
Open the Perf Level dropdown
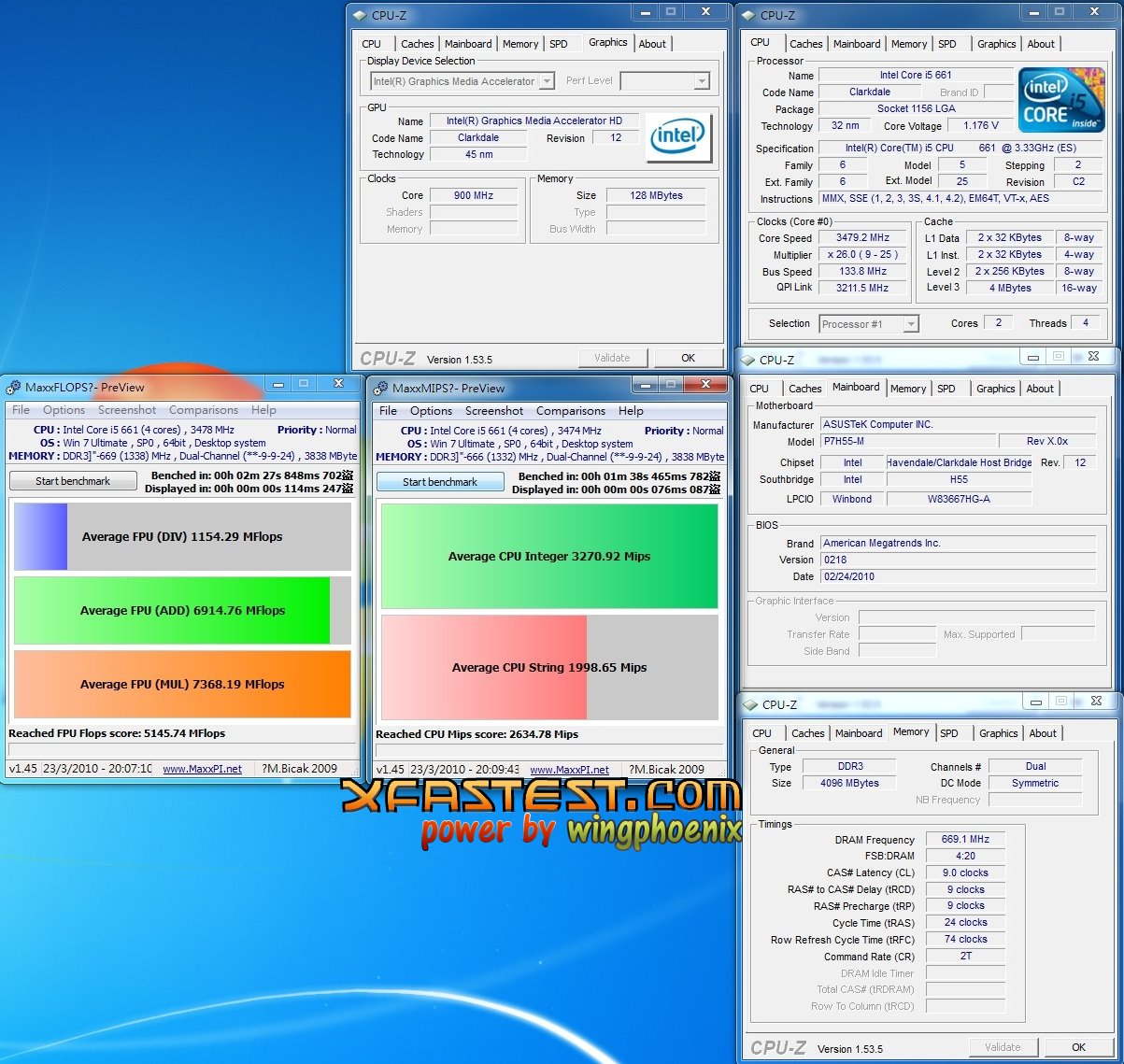point(665,81)
